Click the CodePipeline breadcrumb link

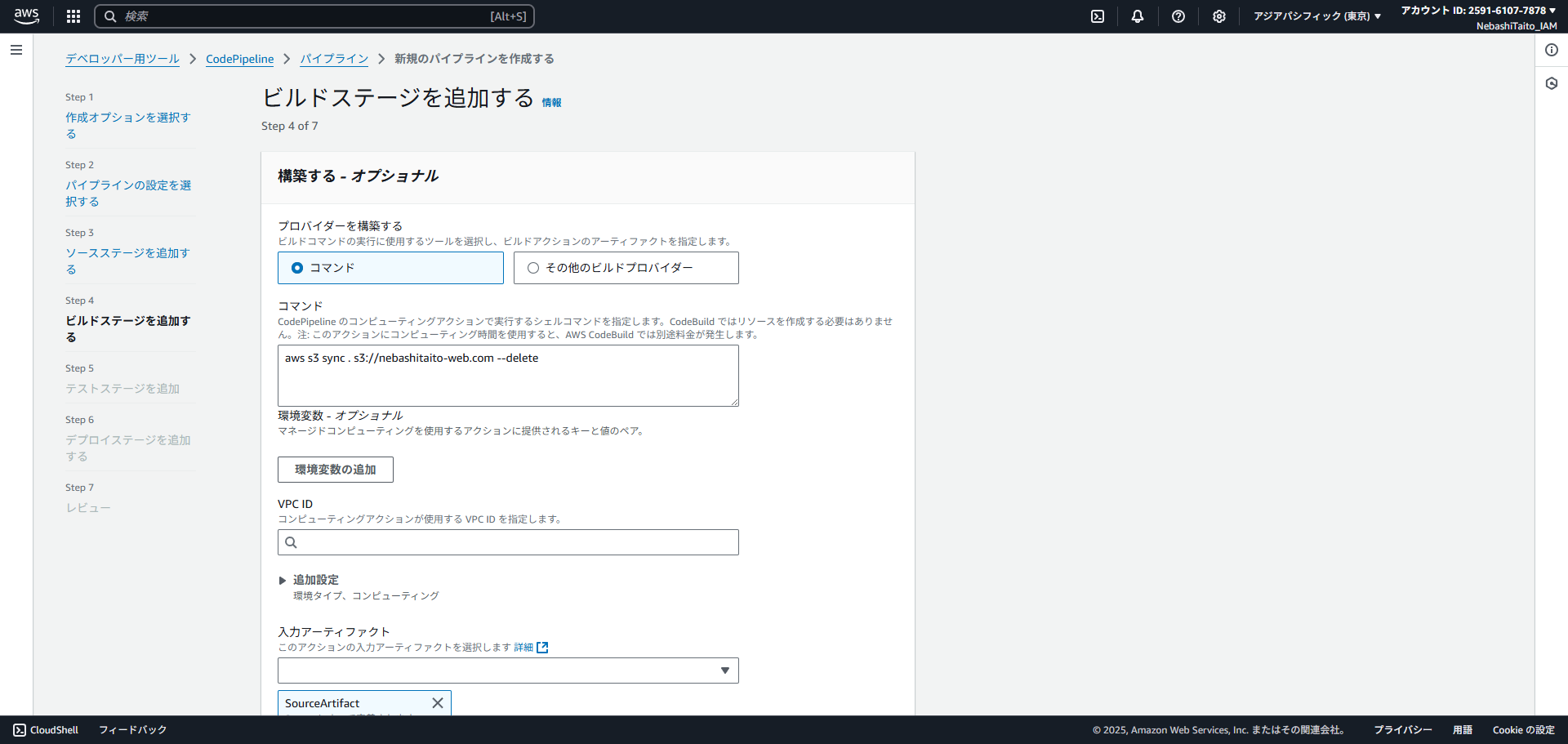[240, 59]
